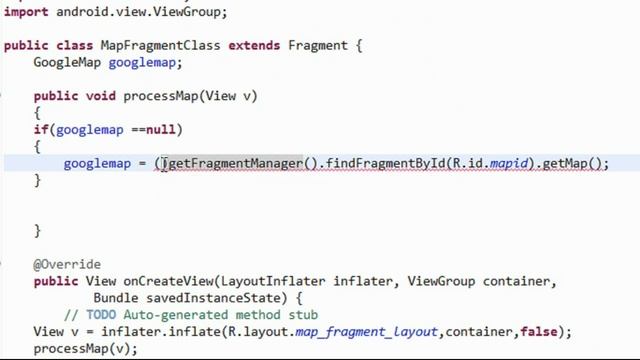This screenshot has height=360, width=640.
Task: Click the if keyword
Action: coord(41,129)
